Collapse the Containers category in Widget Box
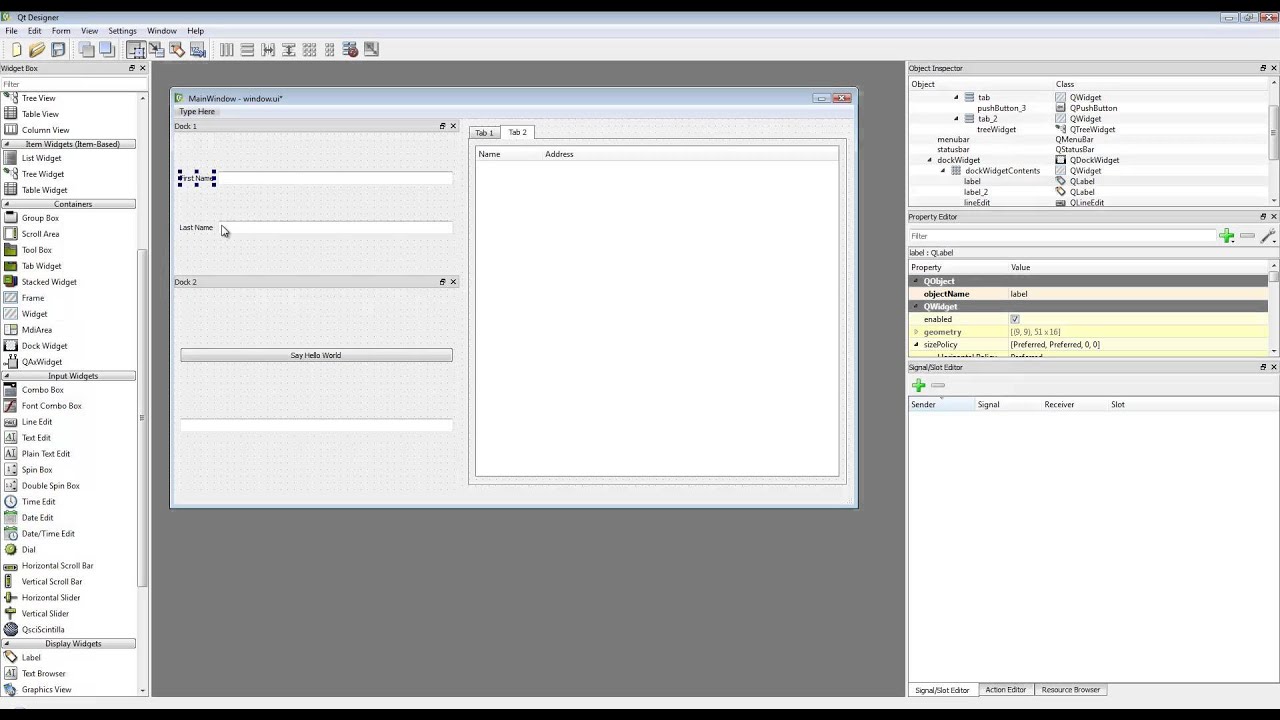Viewport: 1280px width, 720px height. click(x=7, y=204)
